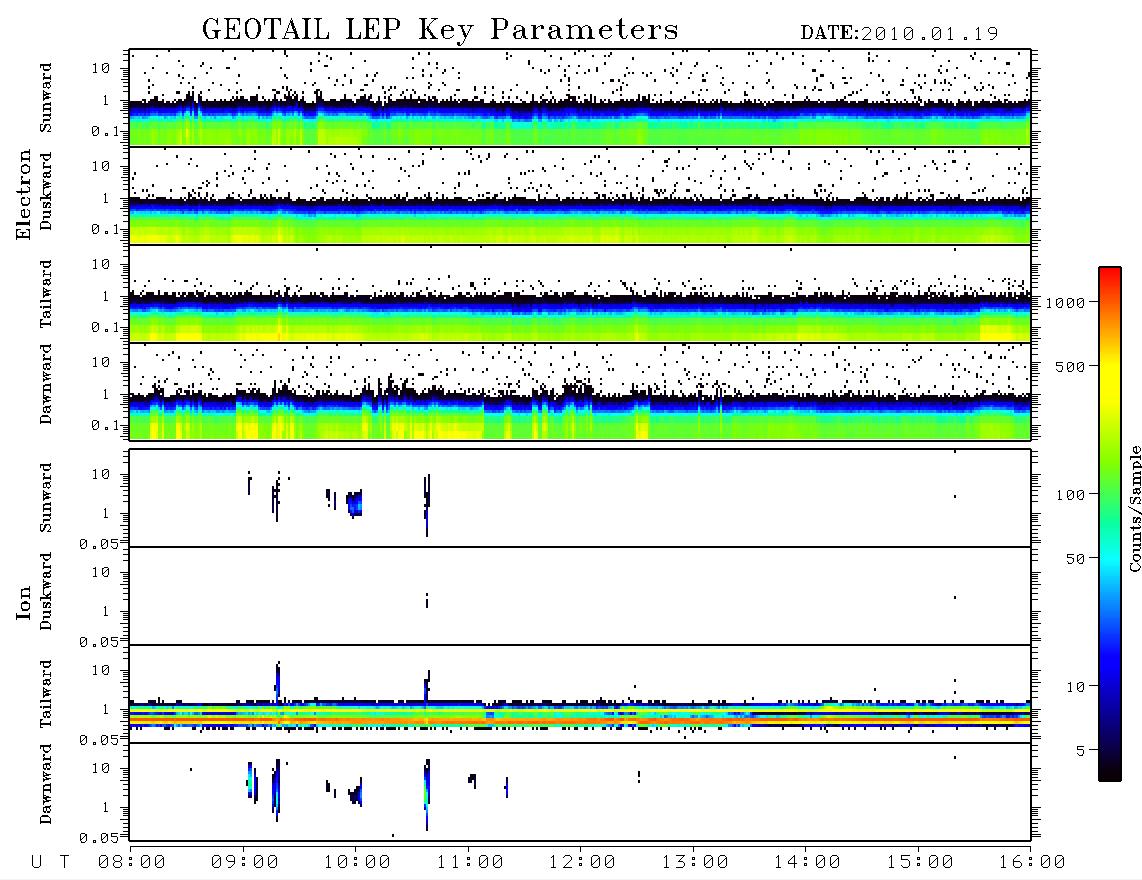Click the Ion Sunward spectrogram panel
1142x880 pixels.
pyautogui.click(x=580, y=498)
